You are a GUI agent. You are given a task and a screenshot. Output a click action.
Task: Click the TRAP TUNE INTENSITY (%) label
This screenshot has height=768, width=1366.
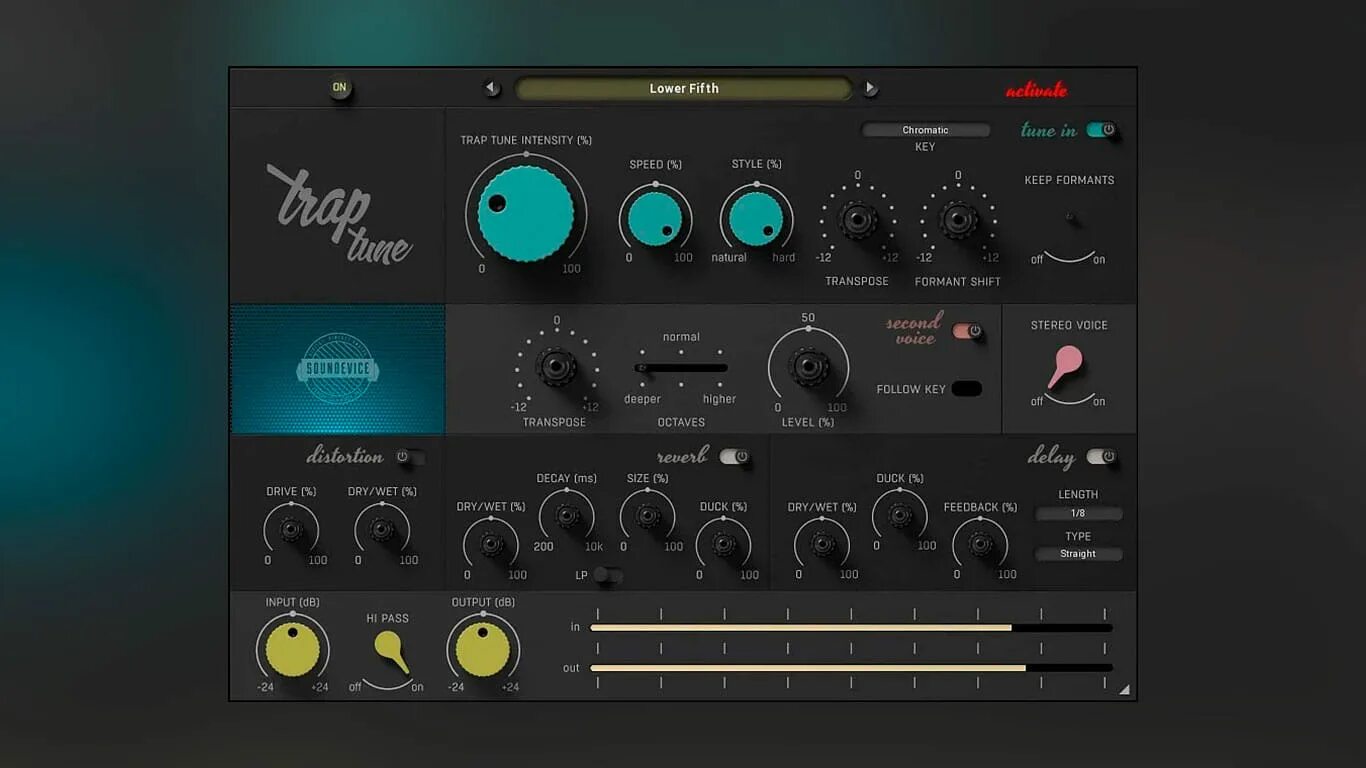[x=526, y=140]
